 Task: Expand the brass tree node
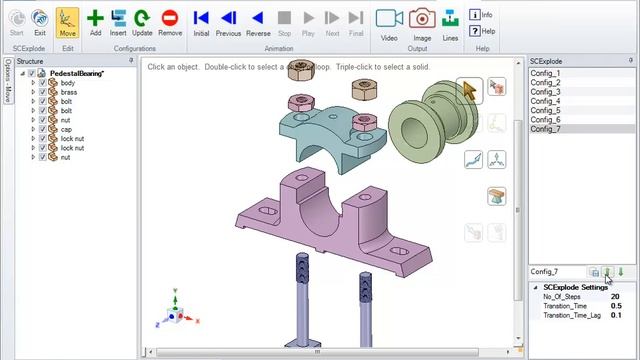33,92
